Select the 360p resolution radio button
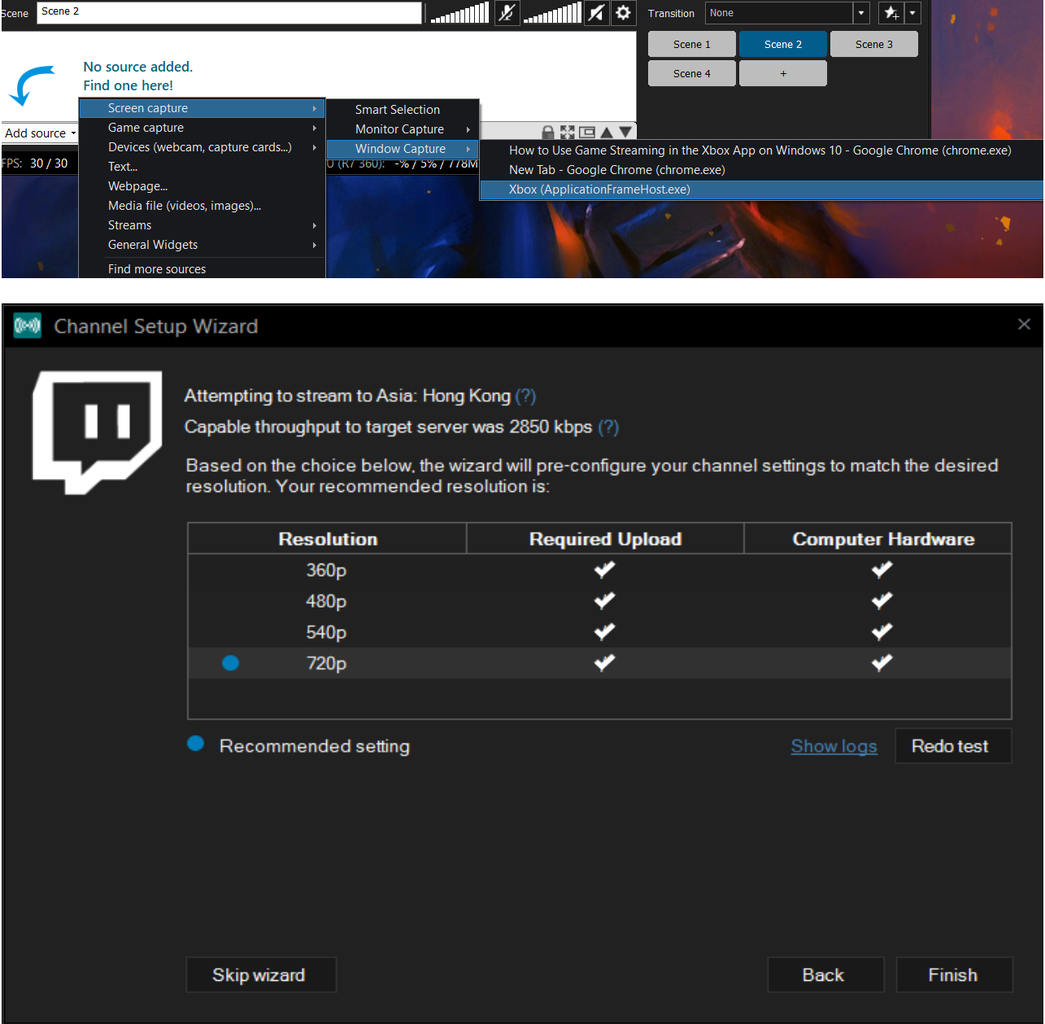Screen dimensions: 1045x1024 231,569
